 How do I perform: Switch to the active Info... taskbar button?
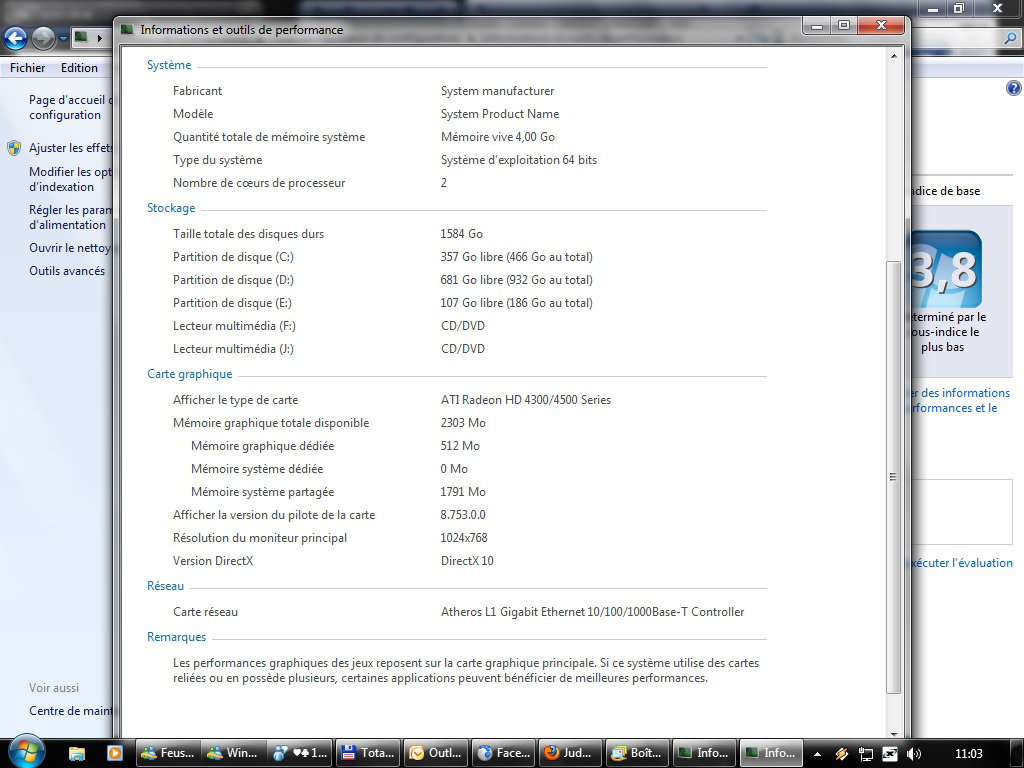773,753
